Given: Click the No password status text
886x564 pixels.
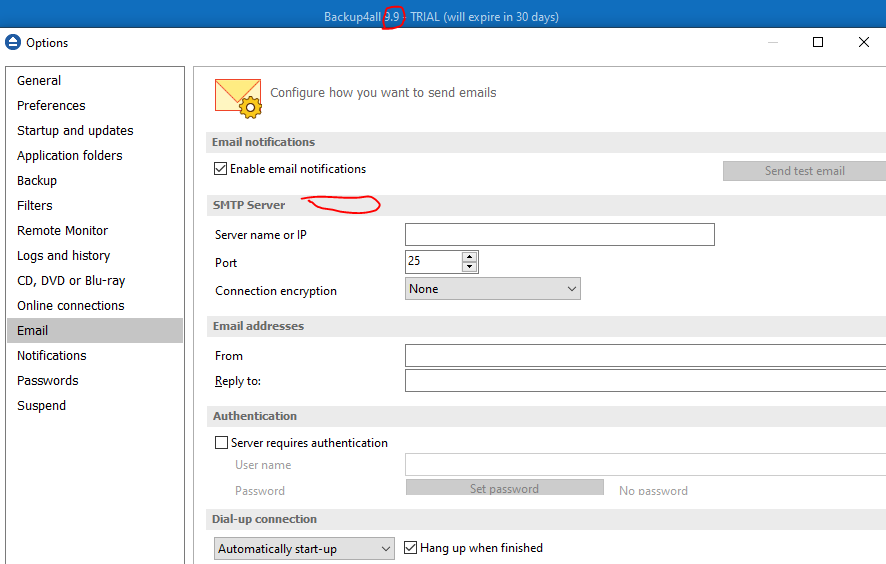Looking at the screenshot, I should pos(653,491).
